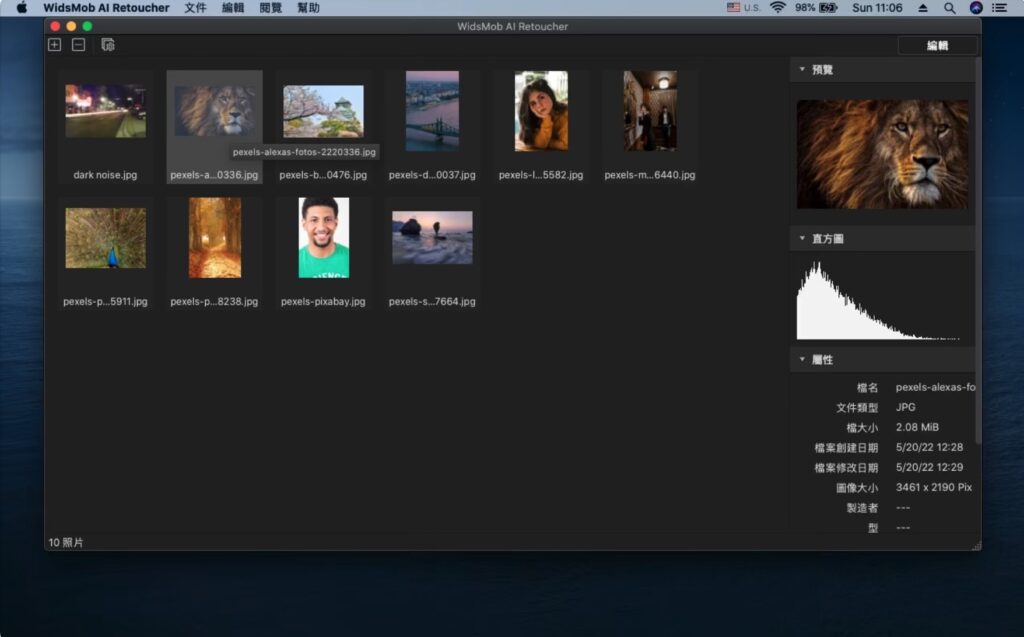
Task: Click the 編輯 button at top right
Action: point(937,45)
